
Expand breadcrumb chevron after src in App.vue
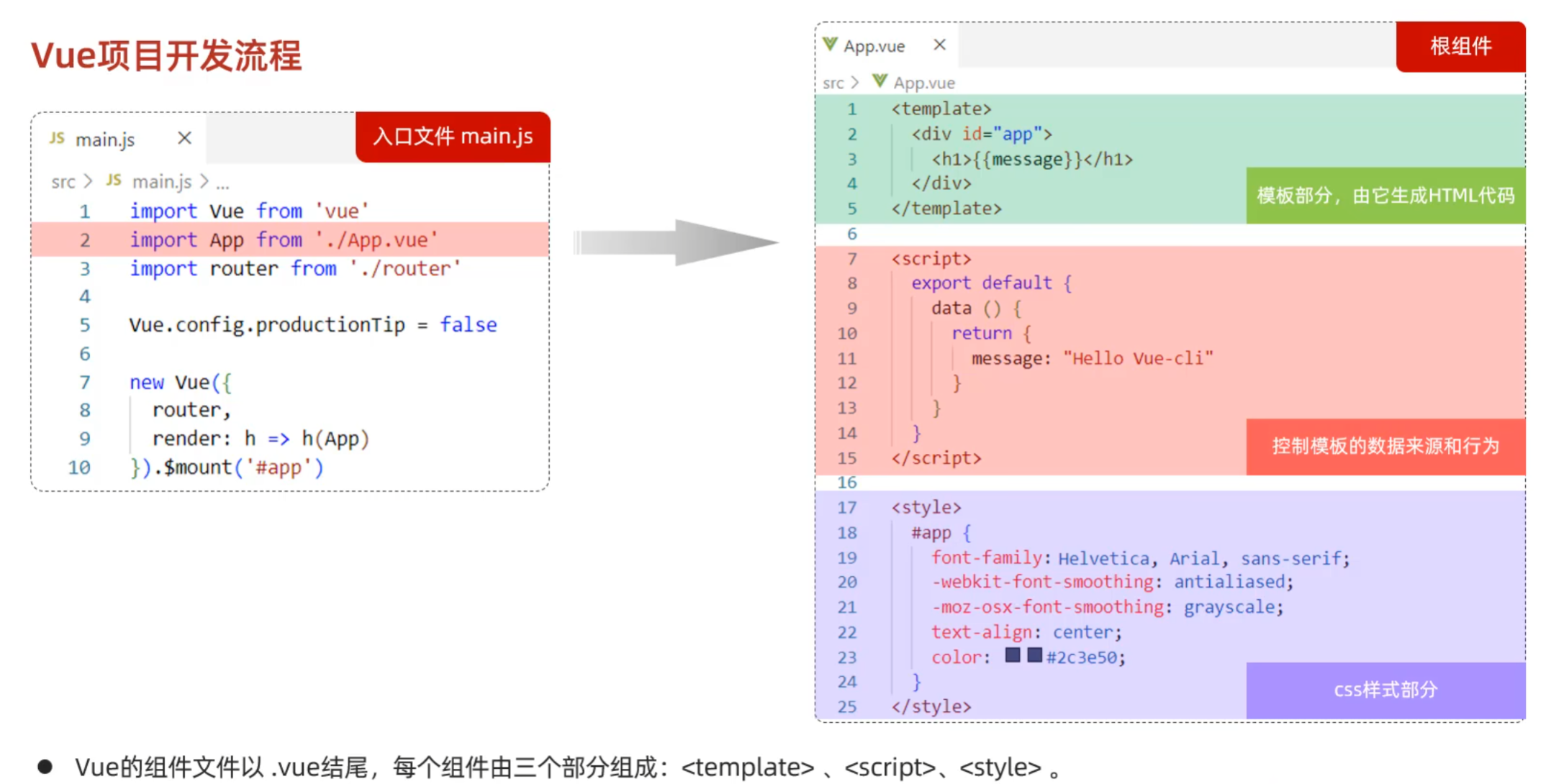855,83
